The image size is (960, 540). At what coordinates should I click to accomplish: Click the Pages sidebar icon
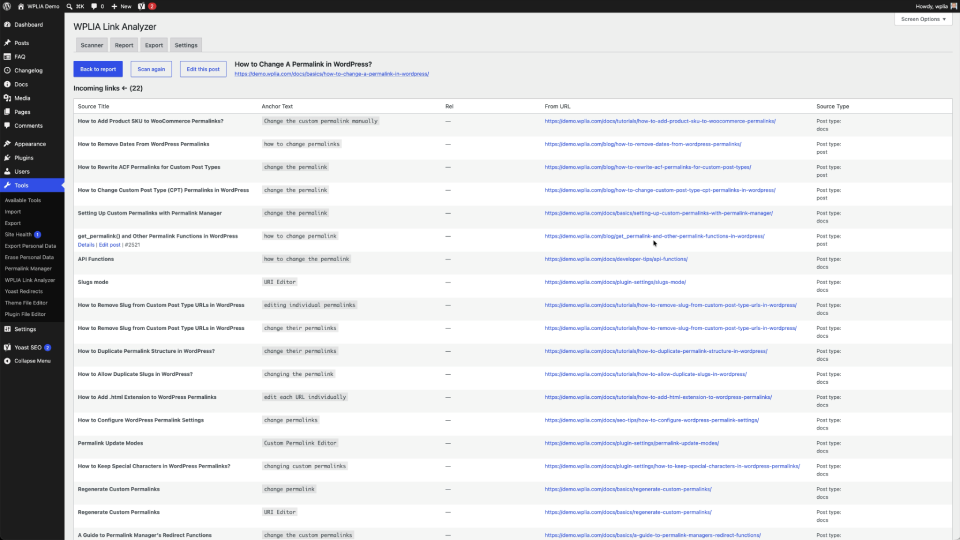point(7,112)
